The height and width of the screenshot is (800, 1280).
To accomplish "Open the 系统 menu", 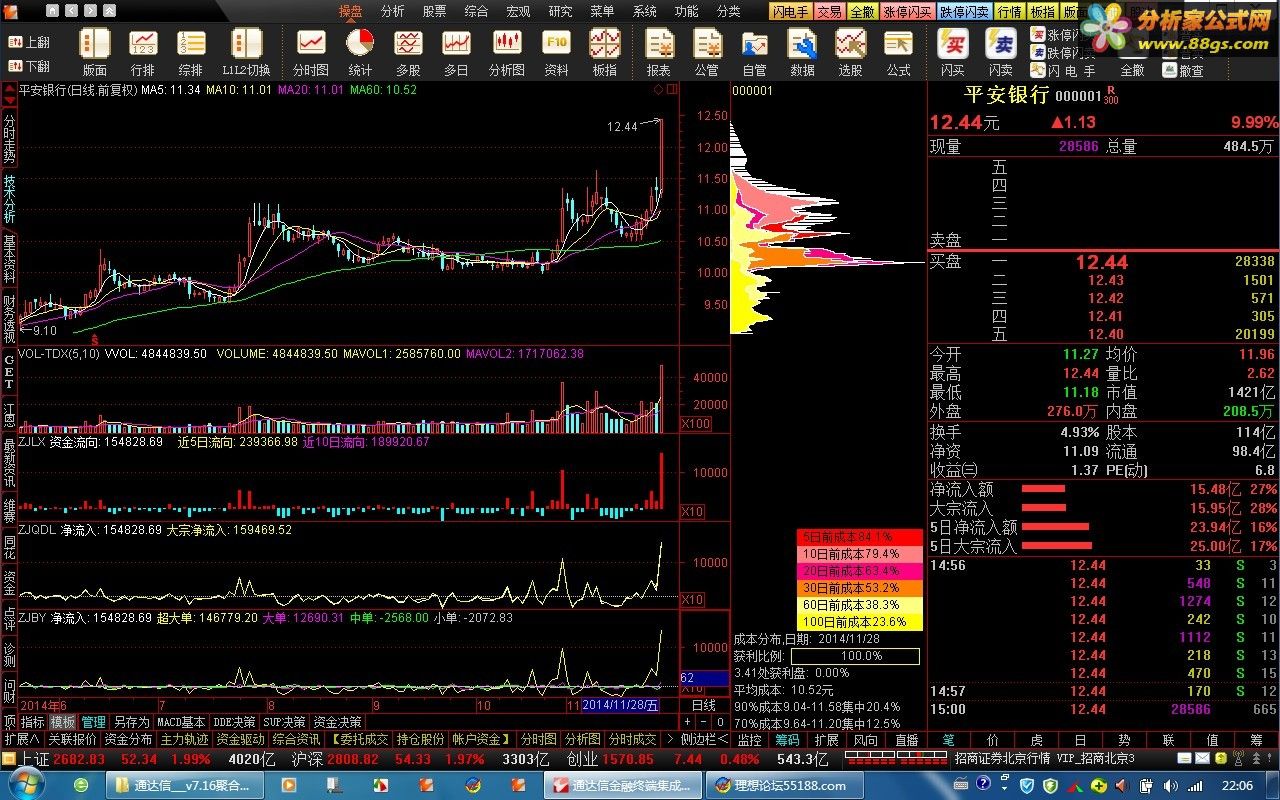I will [x=644, y=11].
